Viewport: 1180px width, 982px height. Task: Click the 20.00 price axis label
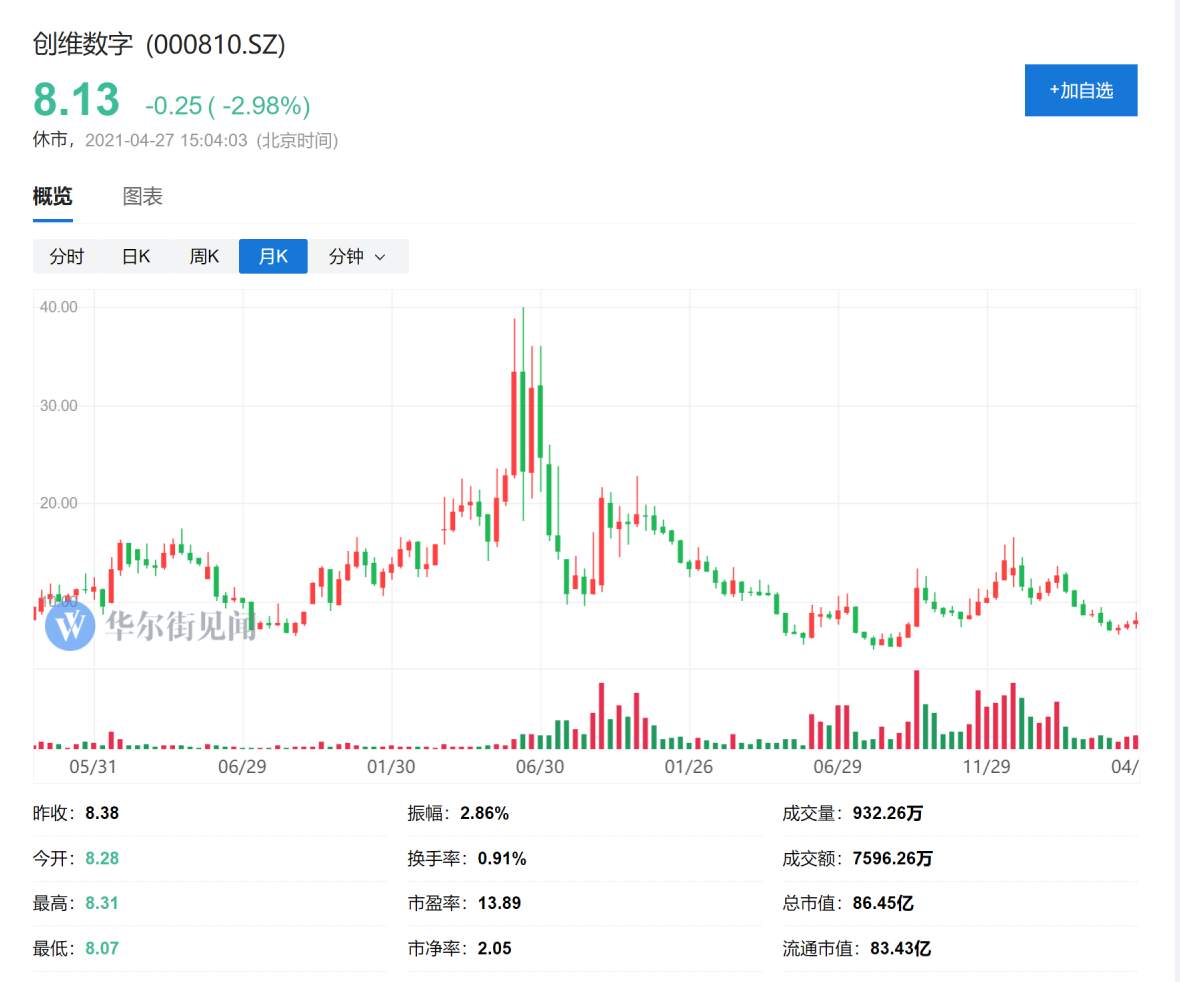(x=59, y=503)
